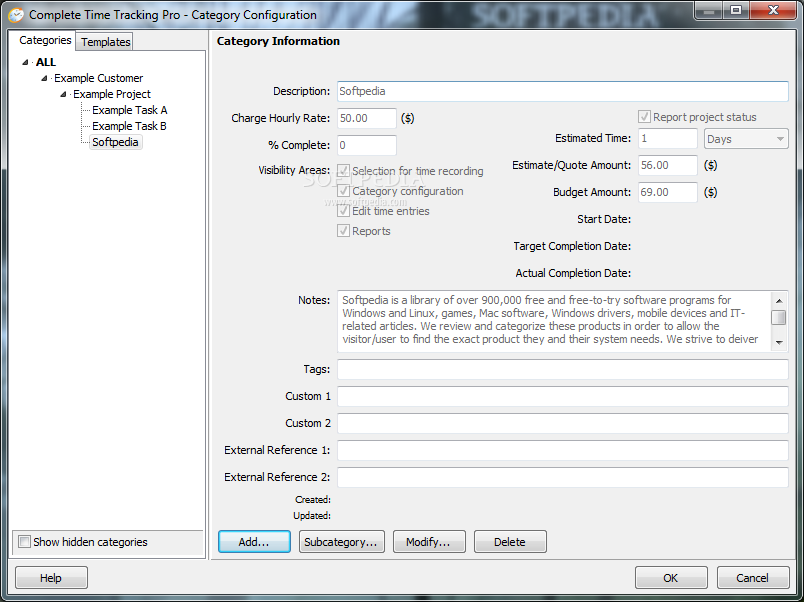Click the External Reference 1 field
804x602 pixels.
[562, 450]
